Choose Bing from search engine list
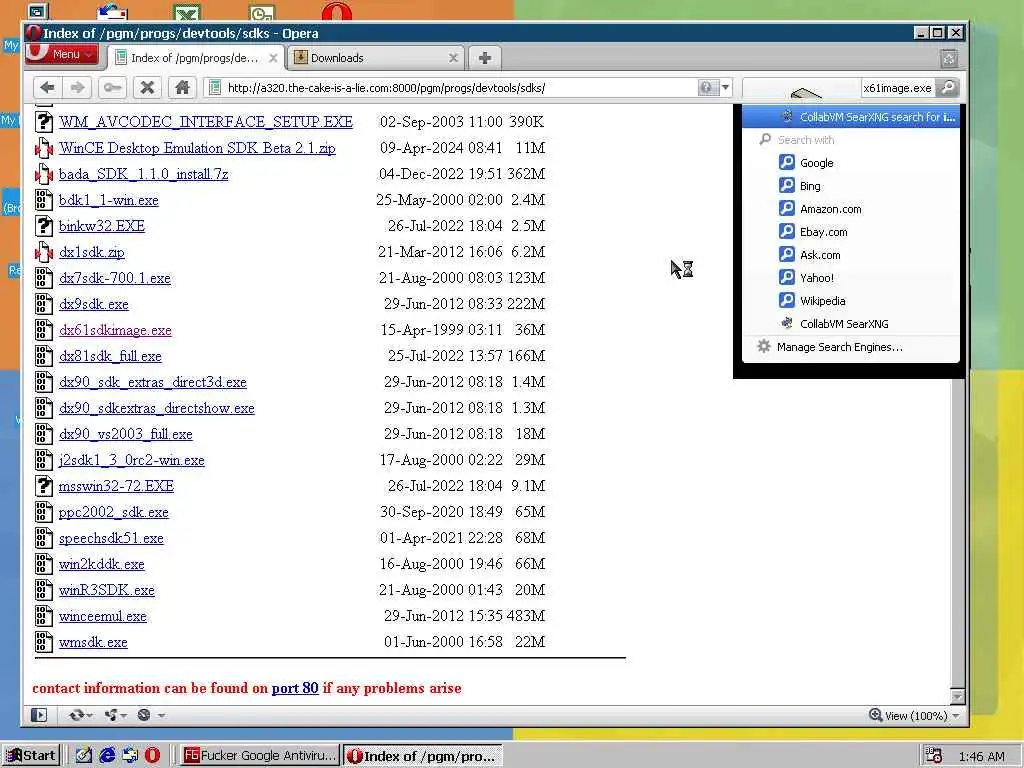Viewport: 1024px width, 768px height. coord(851,186)
